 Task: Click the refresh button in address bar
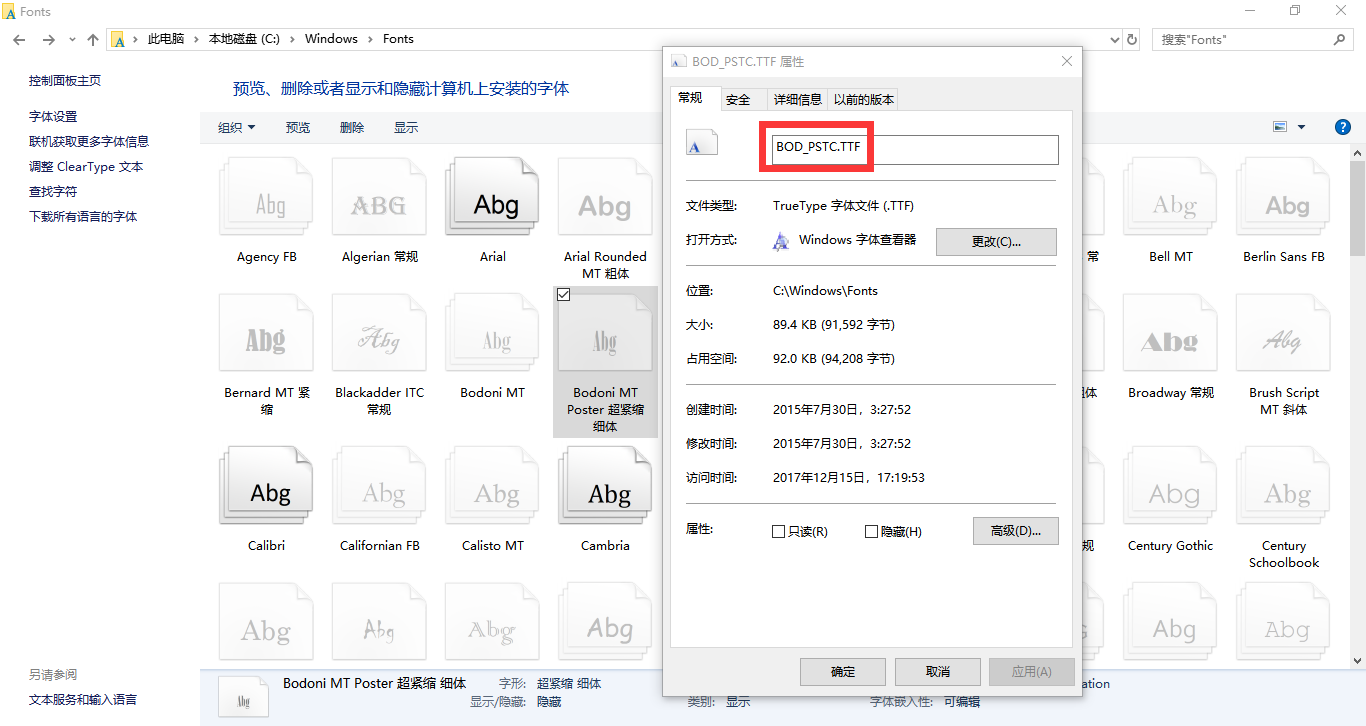click(x=1132, y=39)
